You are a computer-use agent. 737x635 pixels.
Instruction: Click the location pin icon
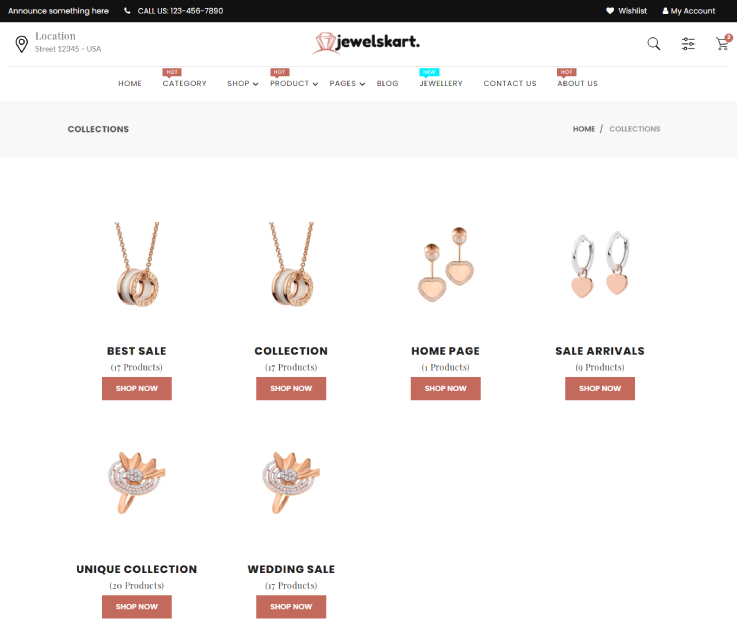click(x=22, y=44)
